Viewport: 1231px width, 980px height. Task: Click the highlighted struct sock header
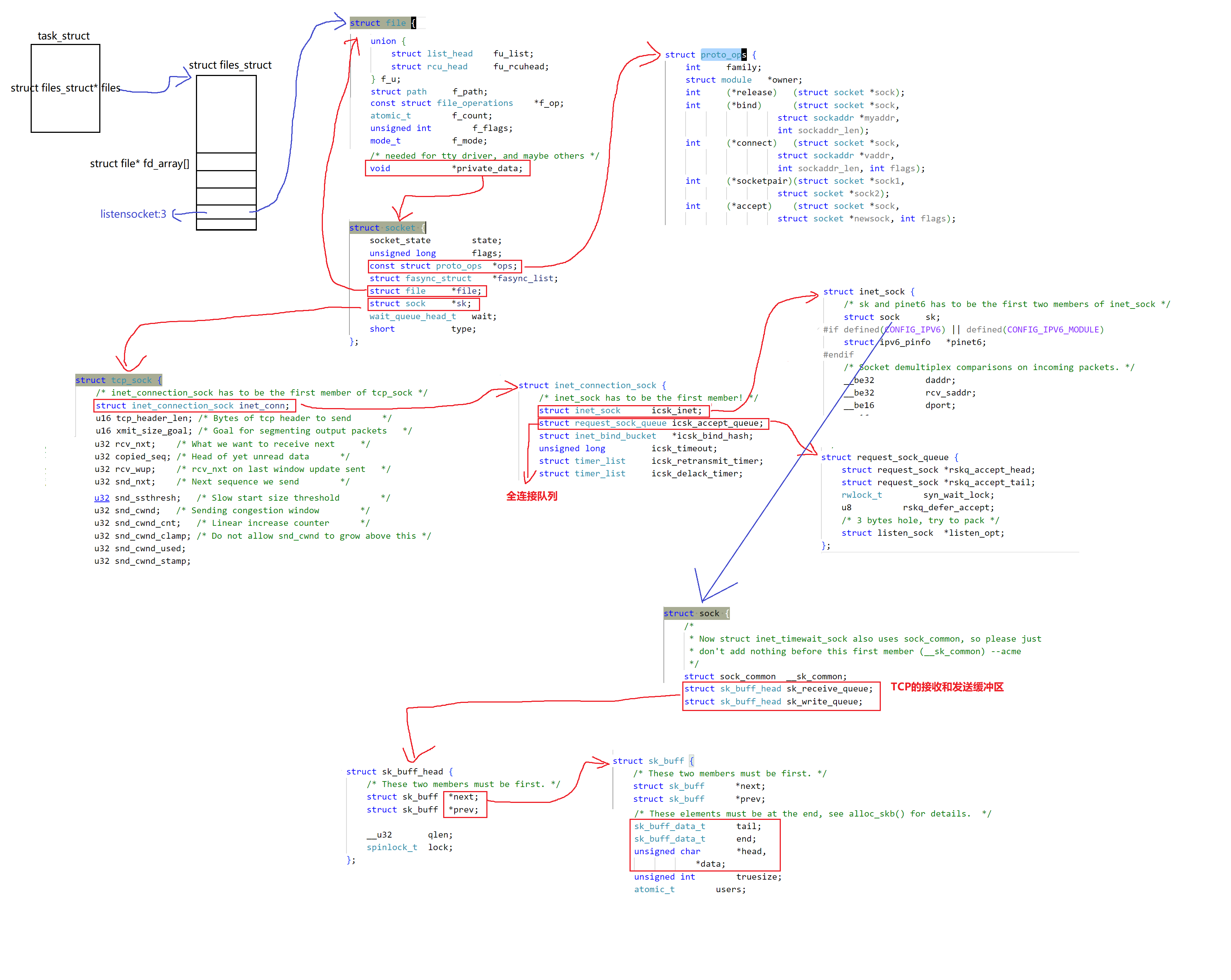click(696, 614)
